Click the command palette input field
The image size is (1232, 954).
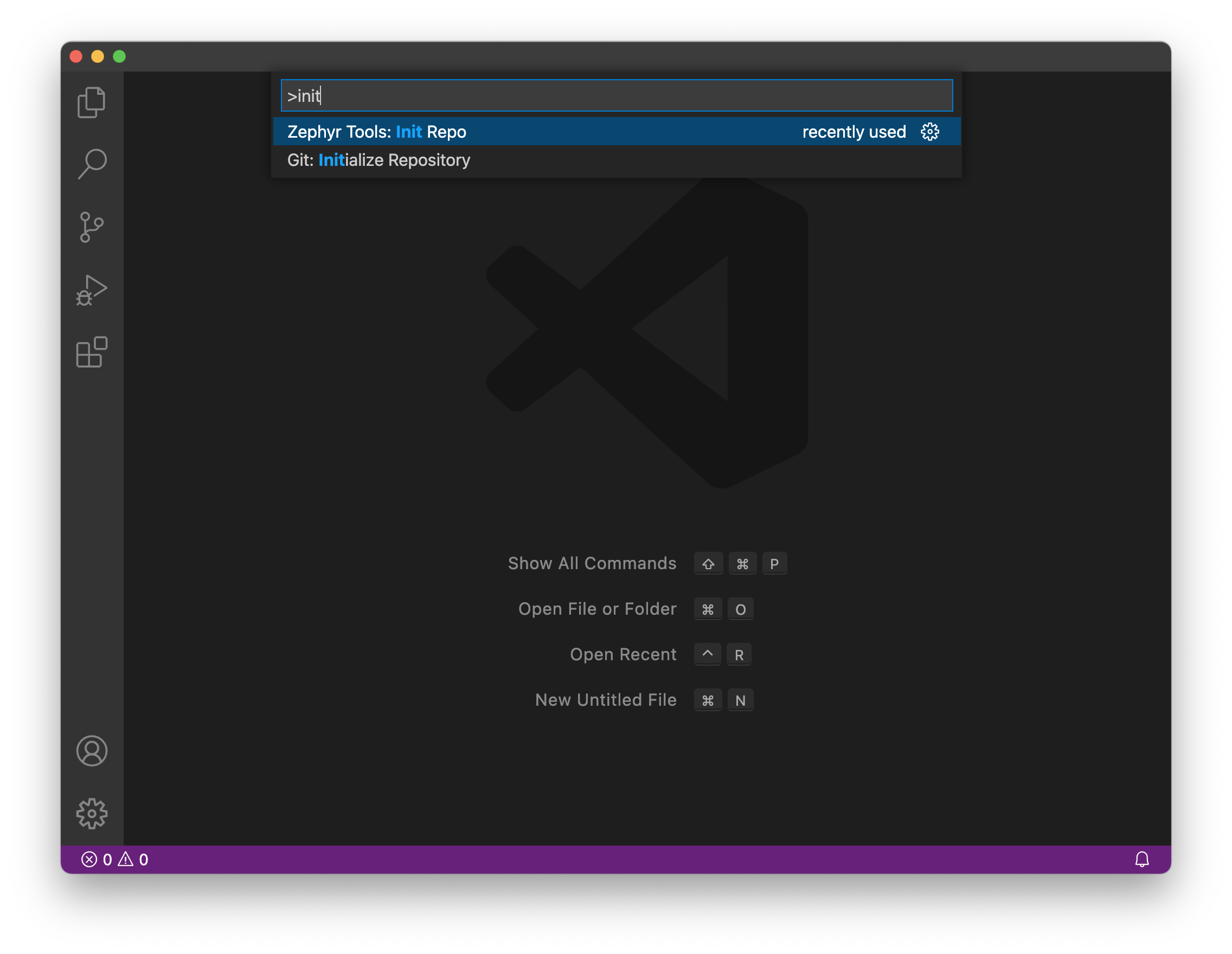[617, 96]
